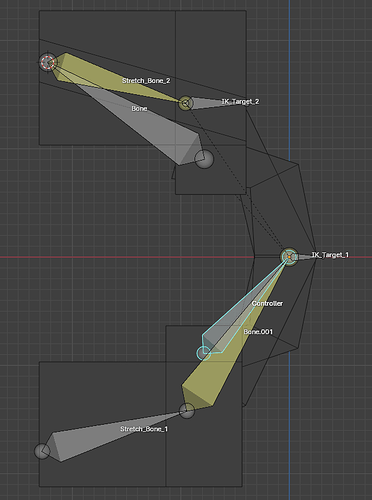Screen dimensions: 372x500
Task: Click the 'Controller' text label
Action: [267, 303]
